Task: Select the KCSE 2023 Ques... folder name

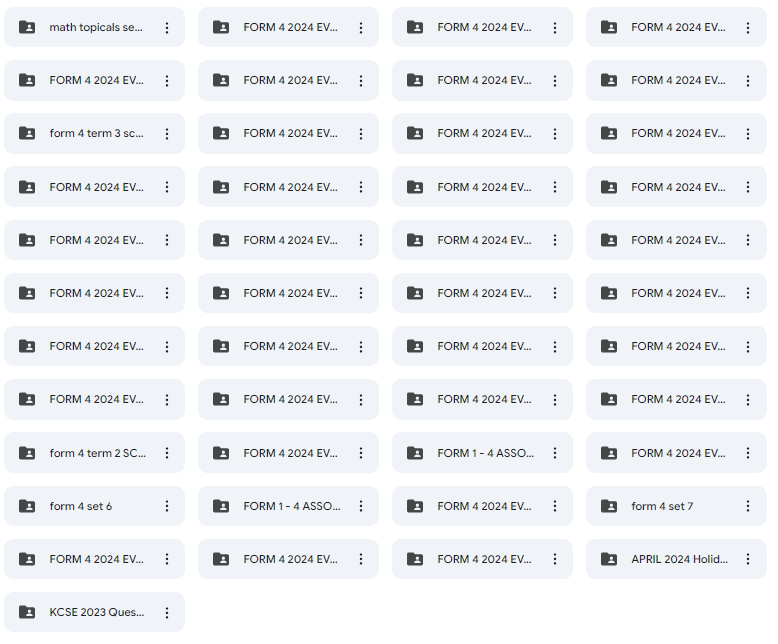Action: pyautogui.click(x=97, y=612)
